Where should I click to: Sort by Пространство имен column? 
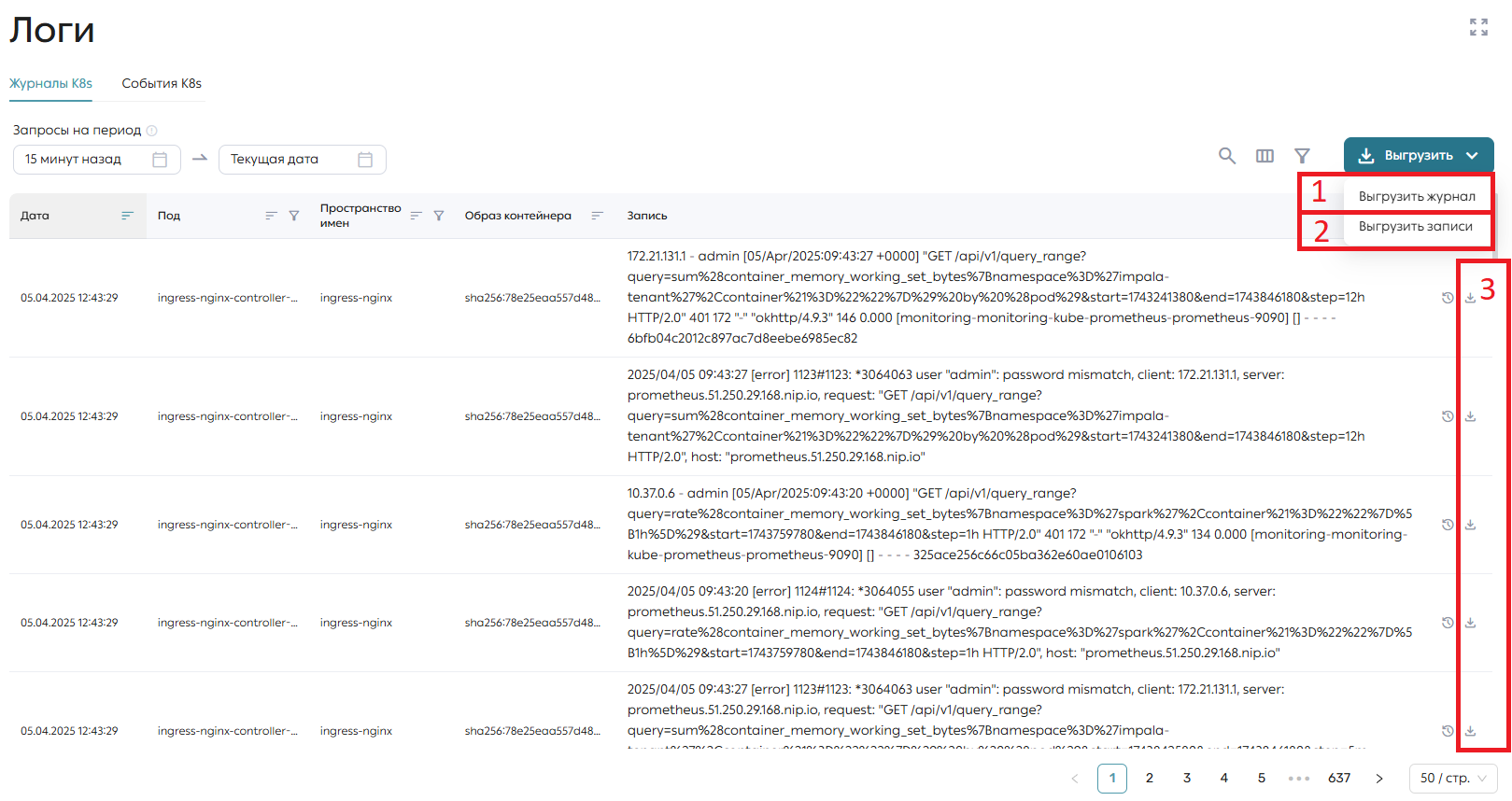point(416,216)
